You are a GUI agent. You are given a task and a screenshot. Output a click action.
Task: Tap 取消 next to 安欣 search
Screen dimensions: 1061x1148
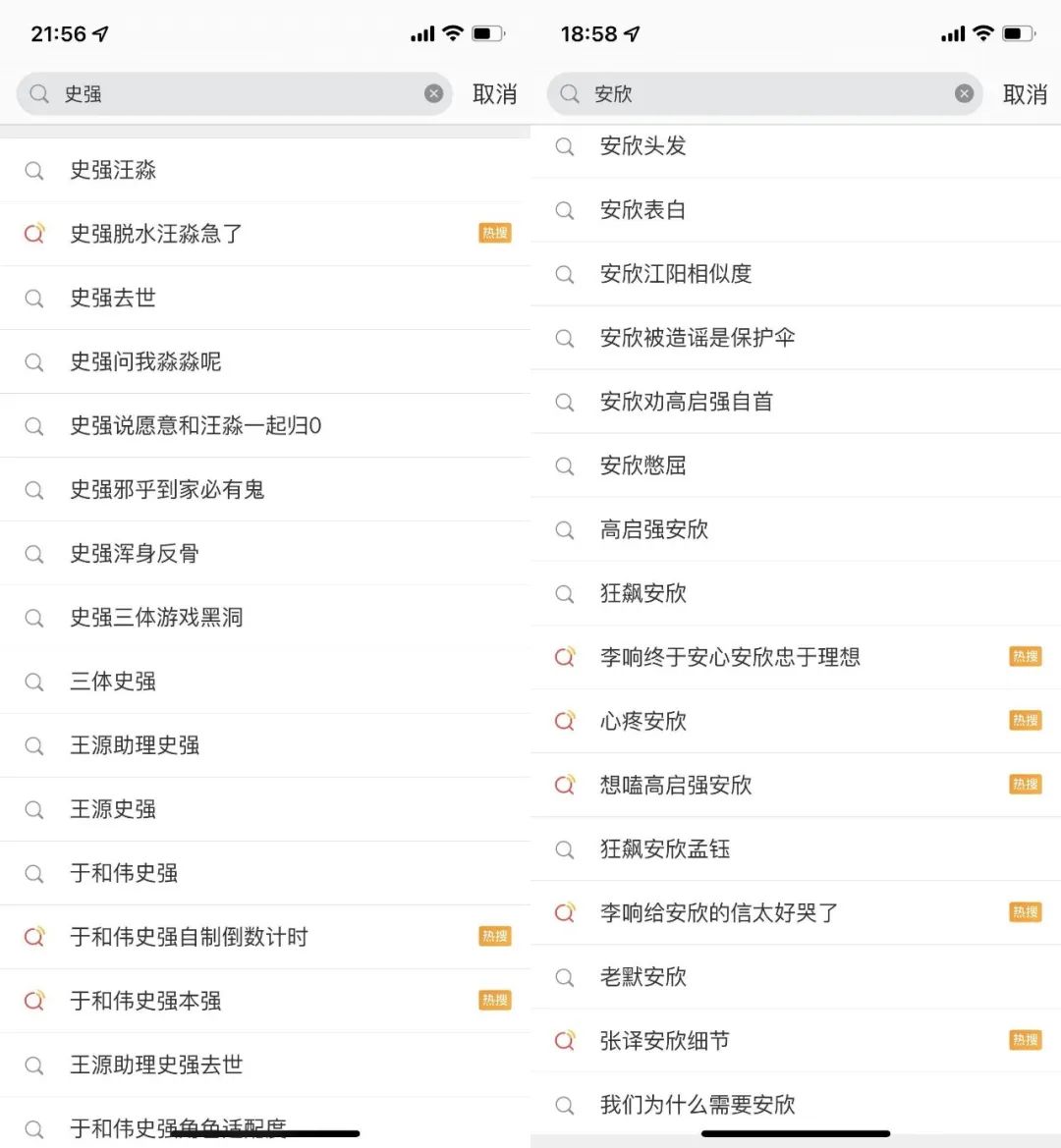1025,94
